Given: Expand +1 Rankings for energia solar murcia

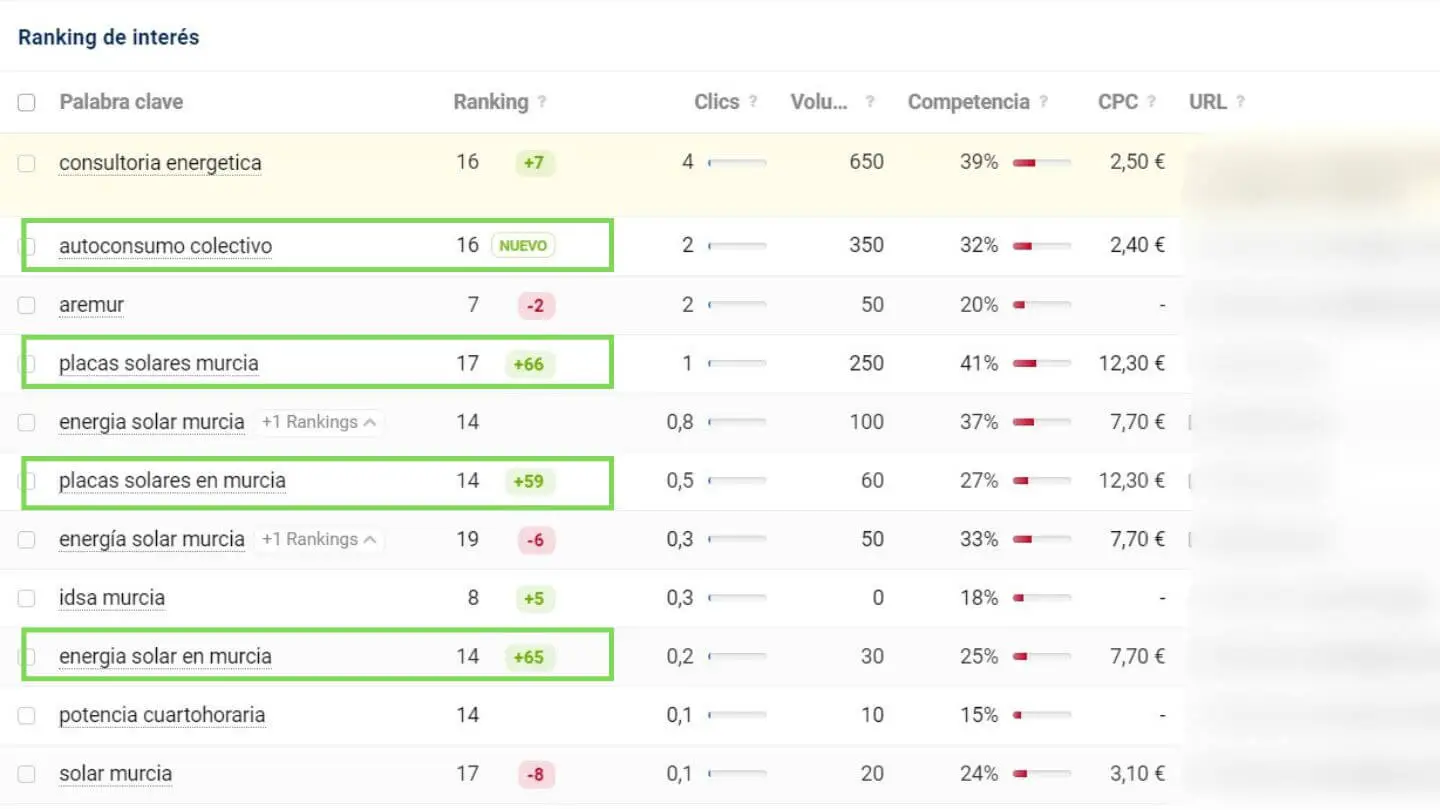Looking at the screenshot, I should pos(319,422).
